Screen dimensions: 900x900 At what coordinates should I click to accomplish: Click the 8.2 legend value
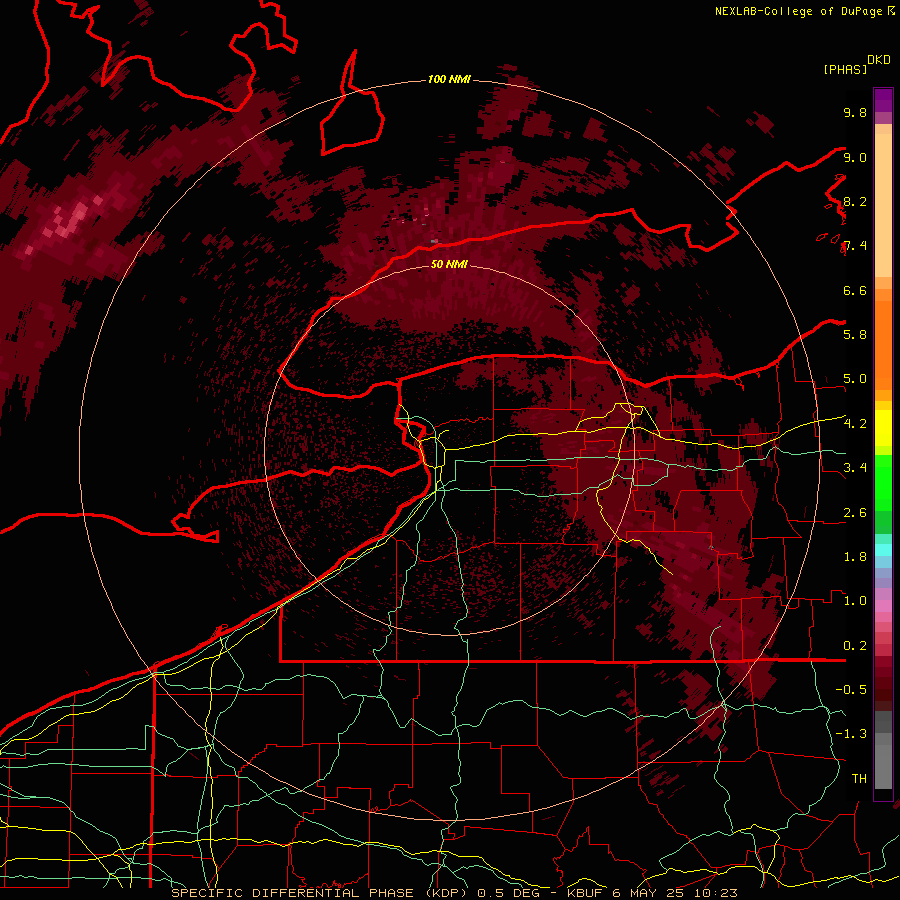(x=855, y=201)
